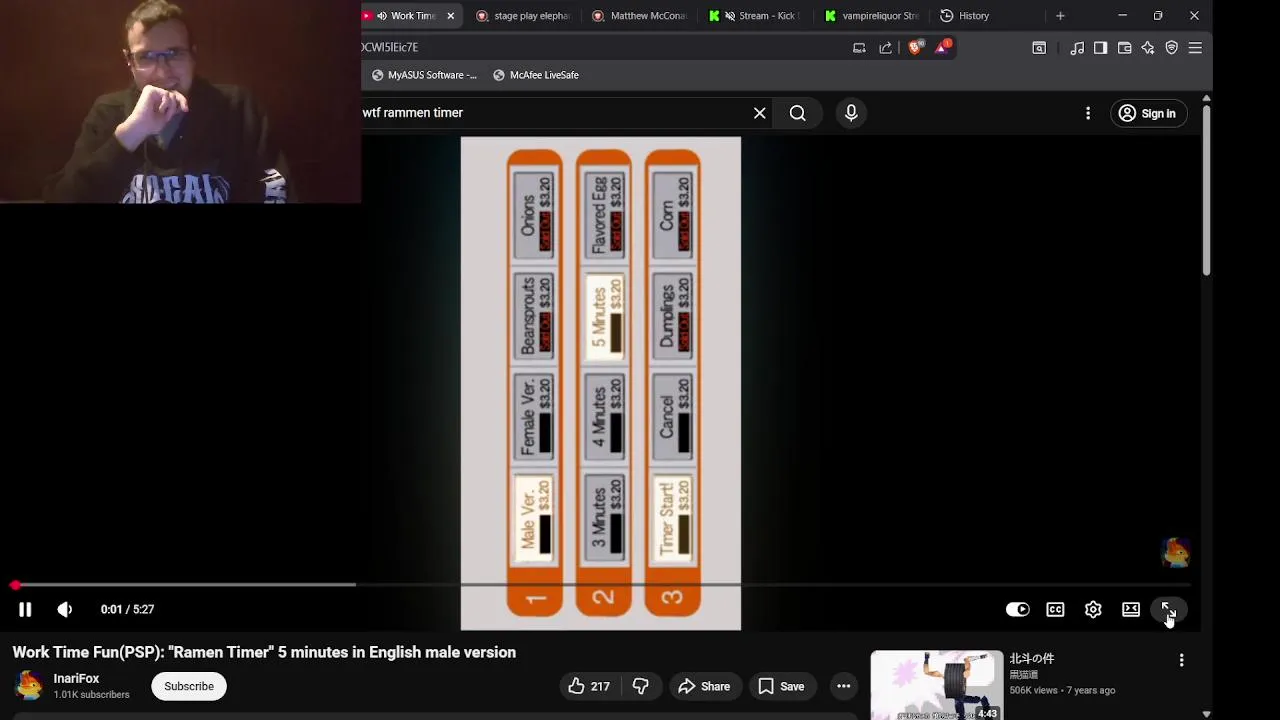This screenshot has width=1280, height=720.
Task: Switch to theater mode
Action: click(1131, 609)
